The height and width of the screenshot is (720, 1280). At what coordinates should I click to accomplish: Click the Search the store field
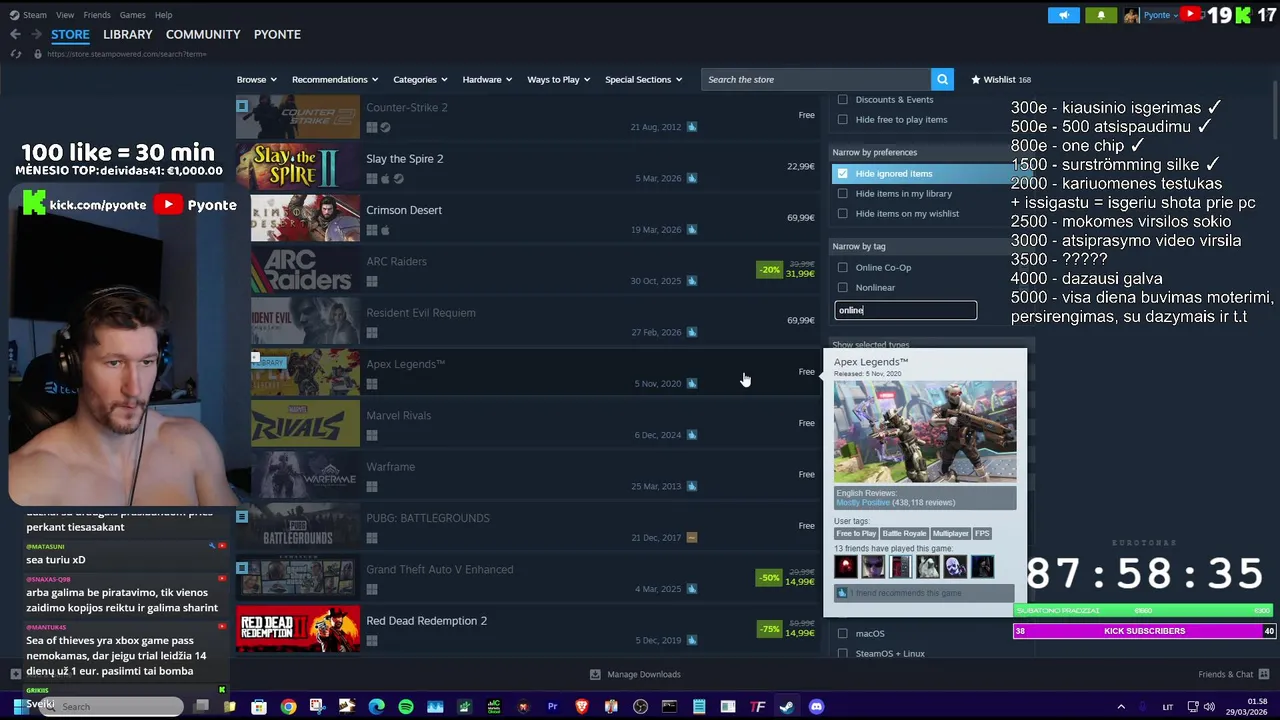(x=816, y=79)
